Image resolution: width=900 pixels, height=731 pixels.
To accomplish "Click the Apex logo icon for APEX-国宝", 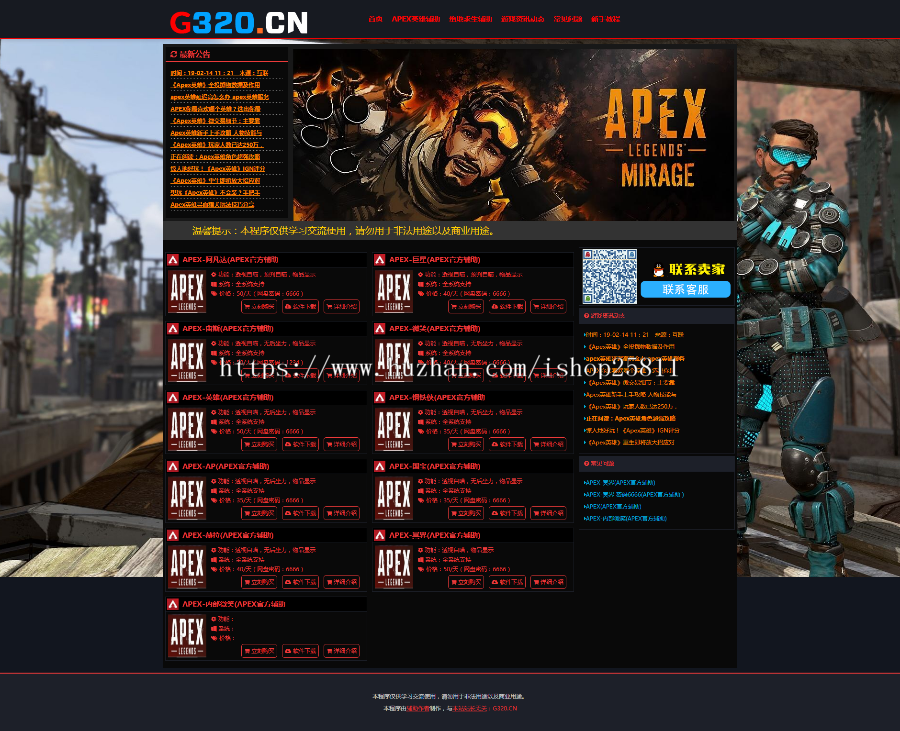I will point(379,466).
